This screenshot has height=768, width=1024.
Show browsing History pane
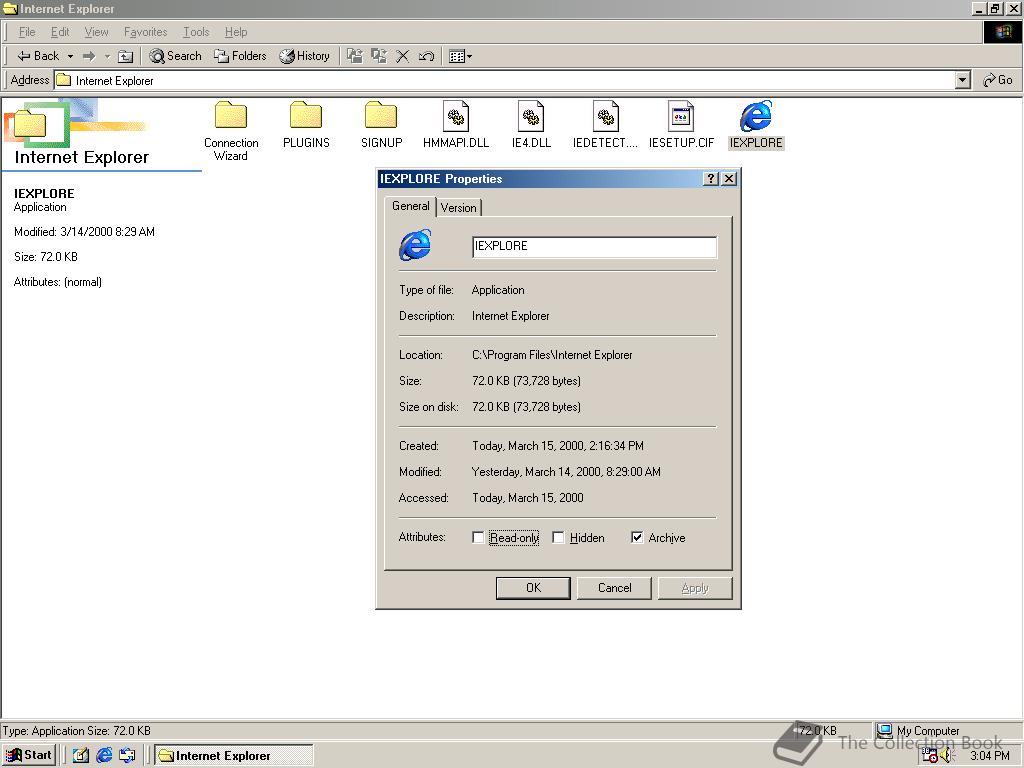point(305,56)
